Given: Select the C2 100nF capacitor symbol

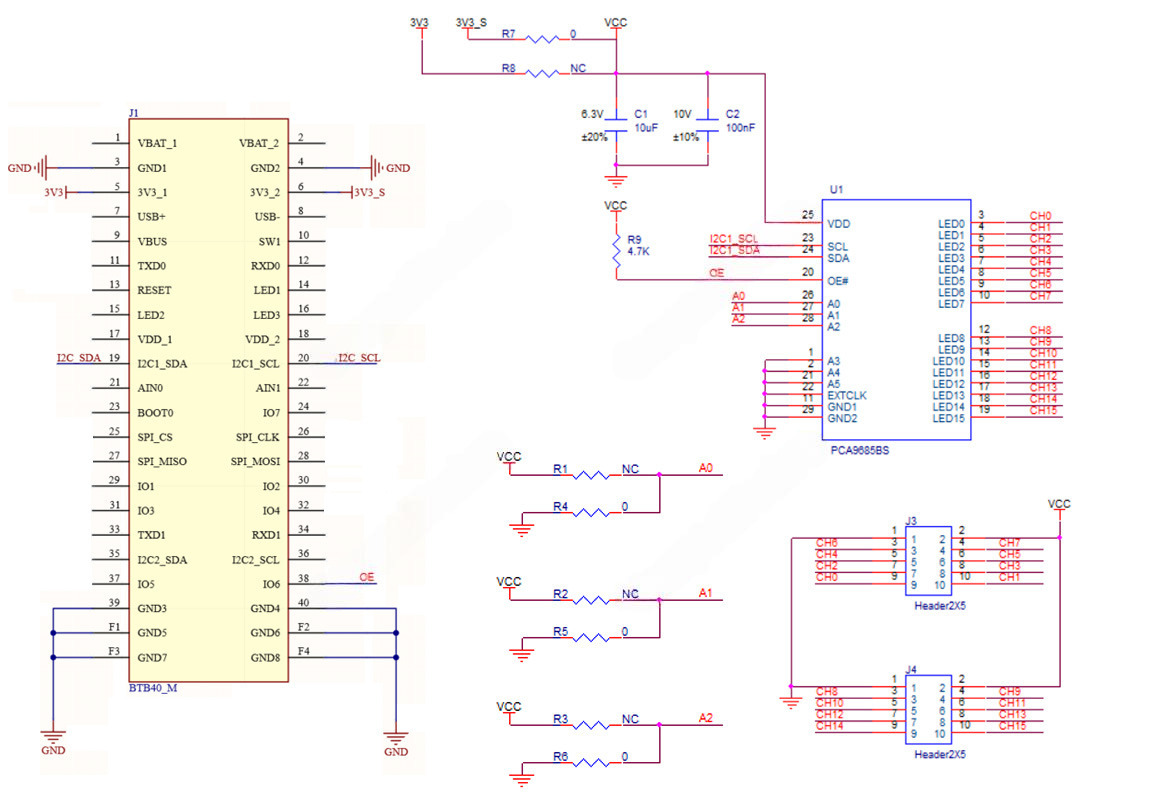Looking at the screenshot, I should click(x=708, y=127).
